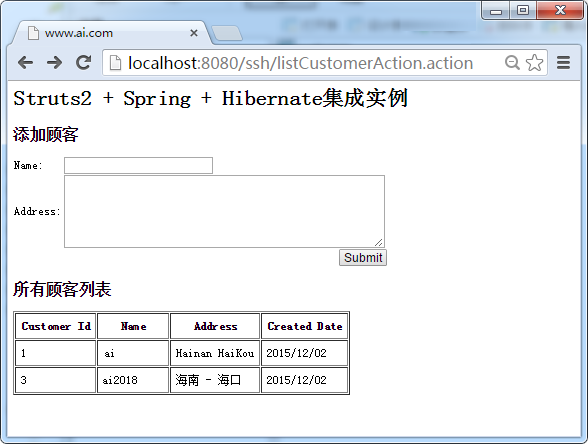The width and height of the screenshot is (588, 444).
Task: Submit the add customer form
Action: click(363, 258)
